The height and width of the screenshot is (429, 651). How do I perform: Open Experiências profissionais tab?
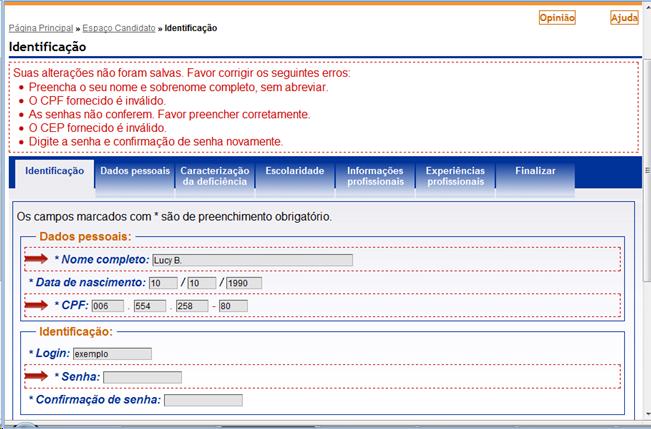(455, 176)
